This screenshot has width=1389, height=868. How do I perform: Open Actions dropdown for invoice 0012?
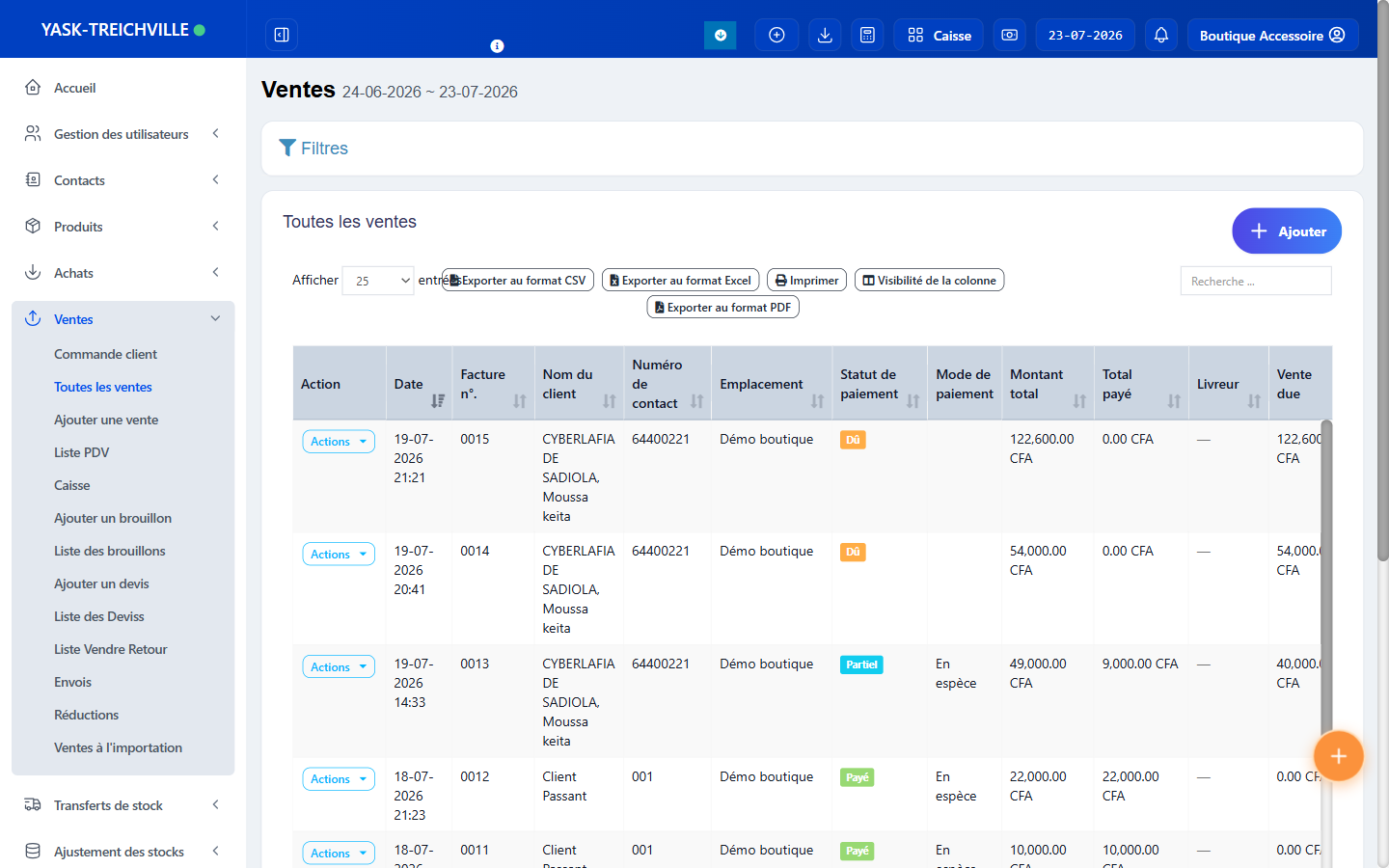tap(339, 779)
